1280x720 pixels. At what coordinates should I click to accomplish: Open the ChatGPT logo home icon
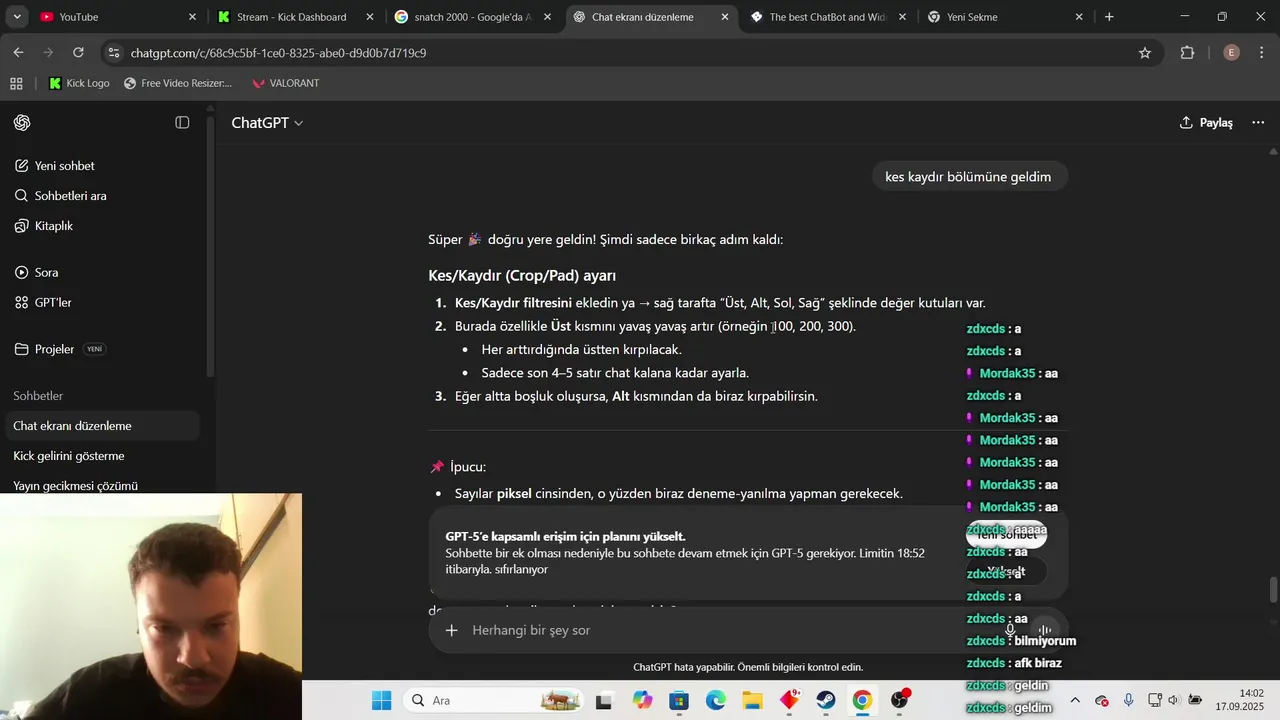pos(22,122)
